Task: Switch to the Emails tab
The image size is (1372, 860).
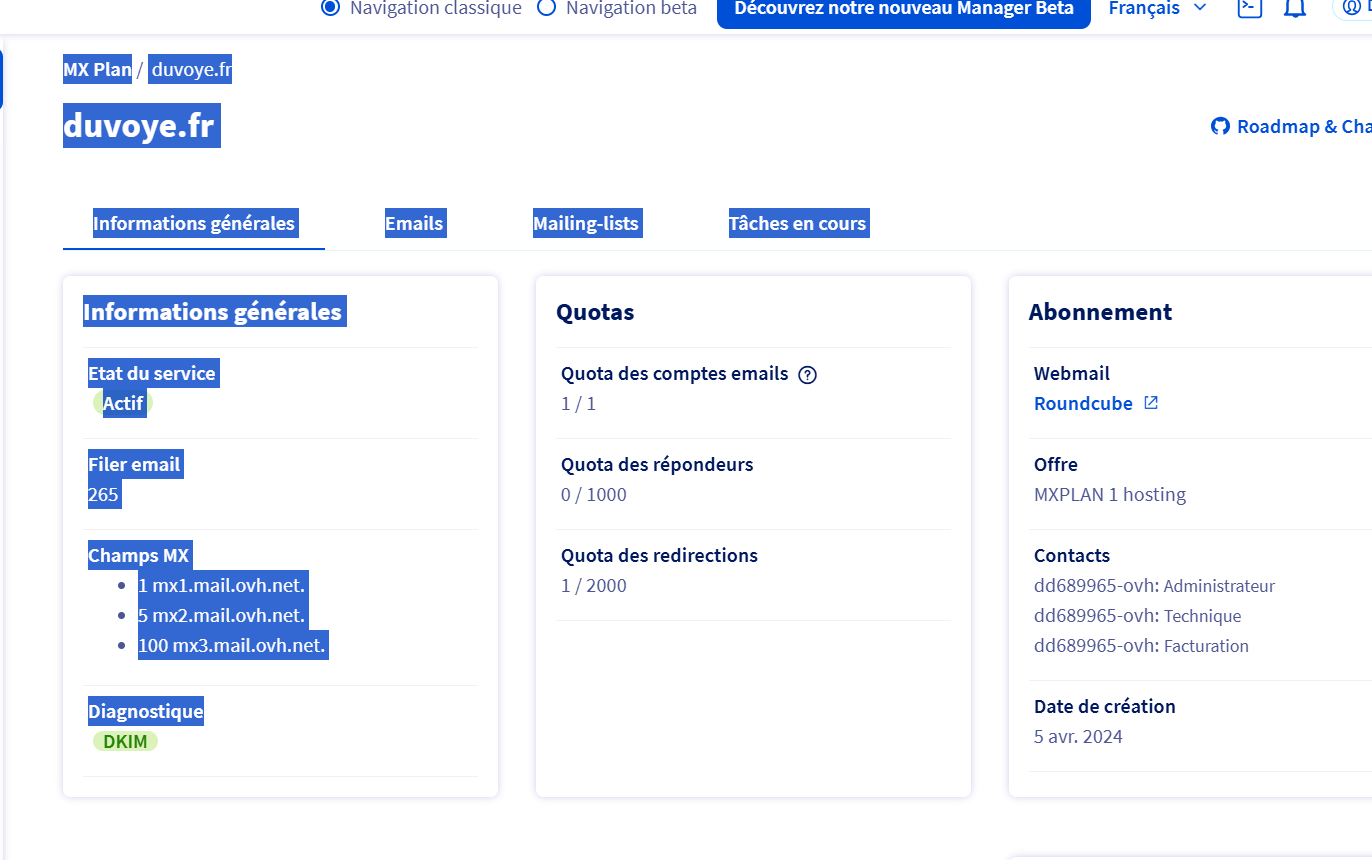Action: coord(414,224)
